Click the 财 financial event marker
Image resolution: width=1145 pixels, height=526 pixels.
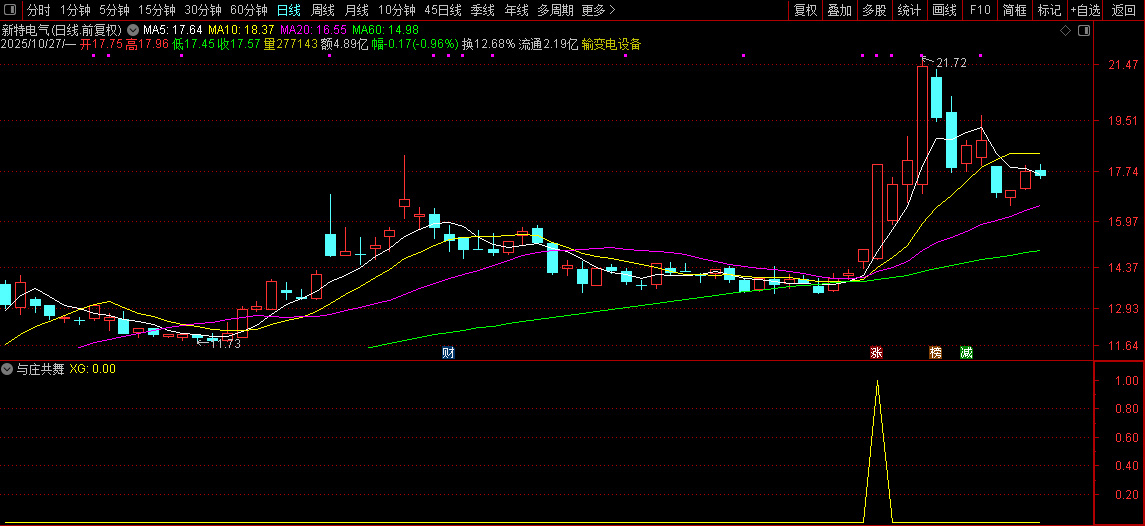[x=449, y=352]
